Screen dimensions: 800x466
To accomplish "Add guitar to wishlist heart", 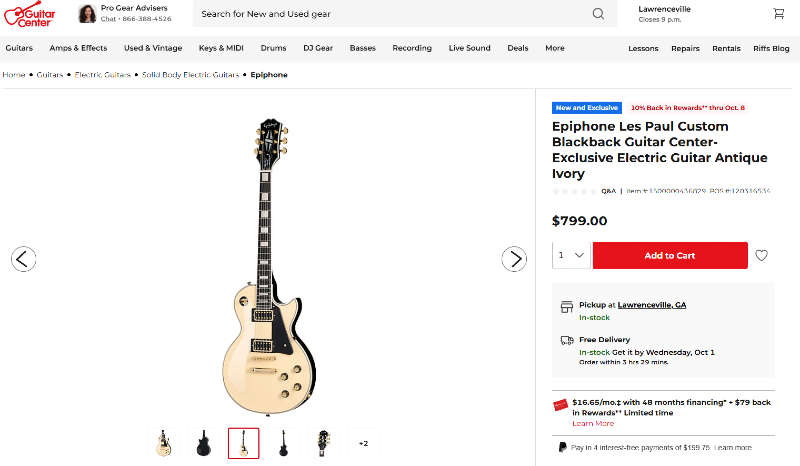I will pos(762,256).
